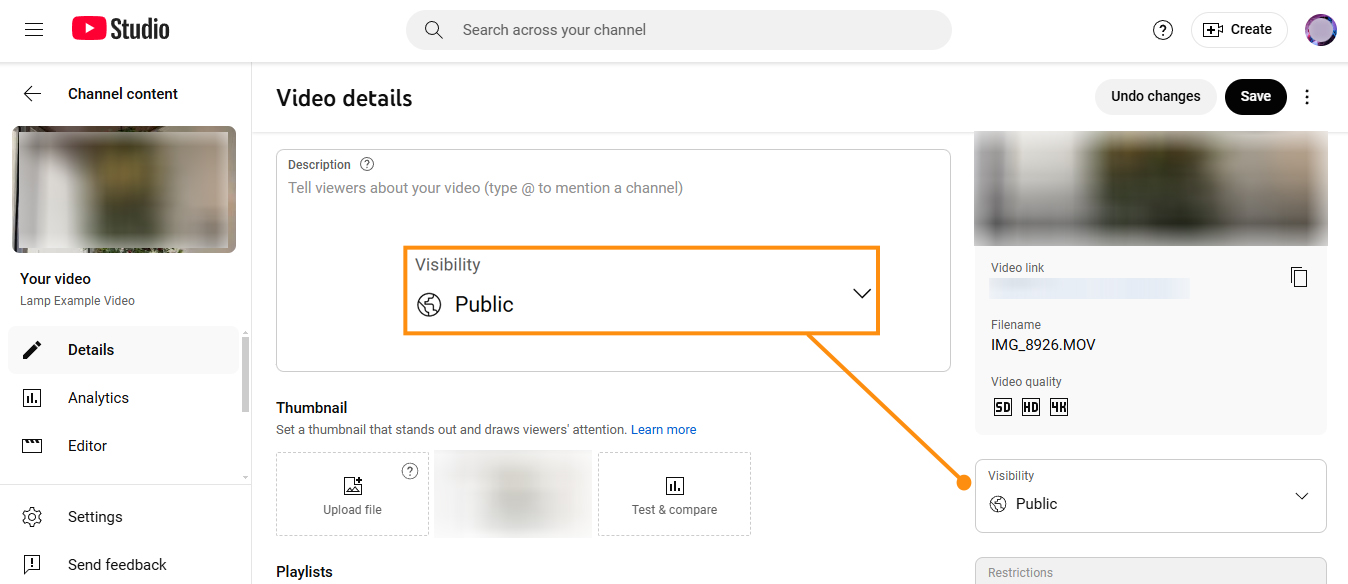Image resolution: width=1348 pixels, height=584 pixels.
Task: Open Settings from the sidebar
Action: coord(95,517)
